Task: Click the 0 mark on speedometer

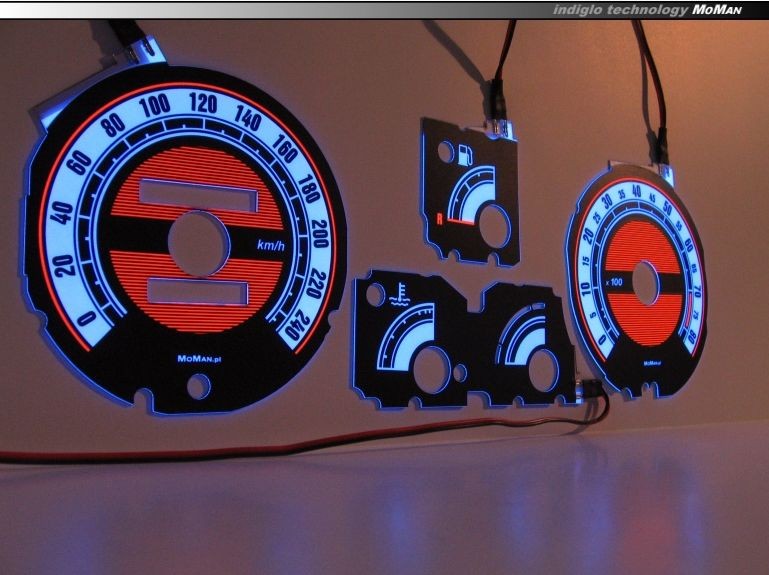Action: point(86,319)
